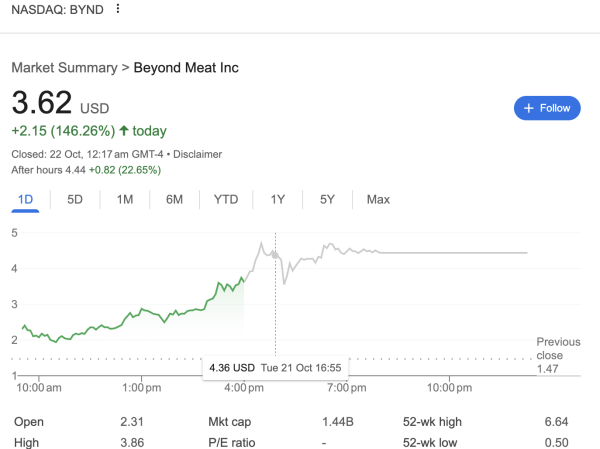Image resolution: width=600 pixels, height=449 pixels.
Task: Click the Open label in the stats table
Action: pos(29,422)
